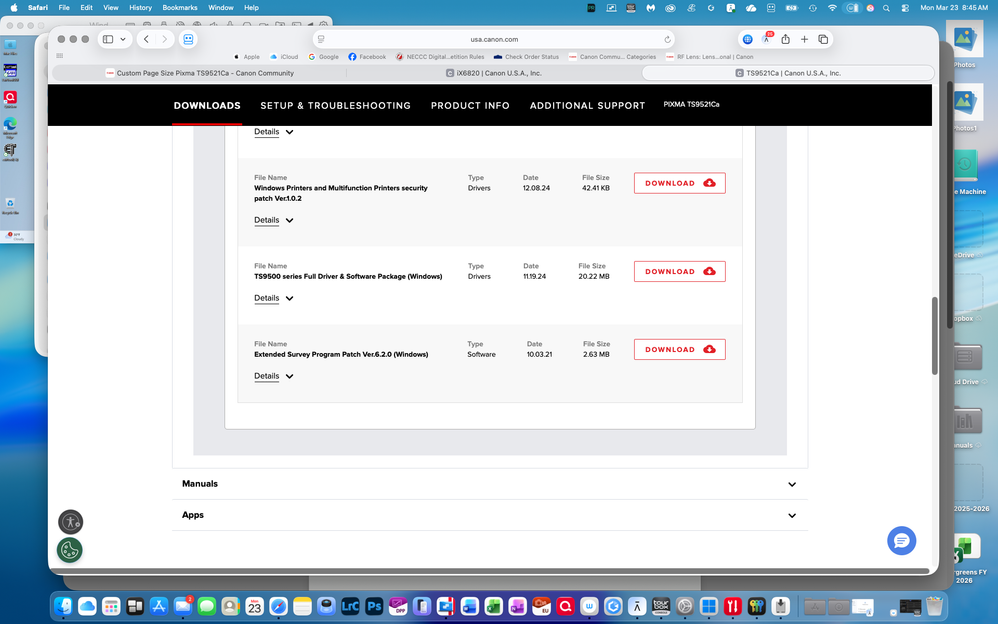Download TS9500 series Full Driver package
The image size is (998, 624).
[680, 271]
